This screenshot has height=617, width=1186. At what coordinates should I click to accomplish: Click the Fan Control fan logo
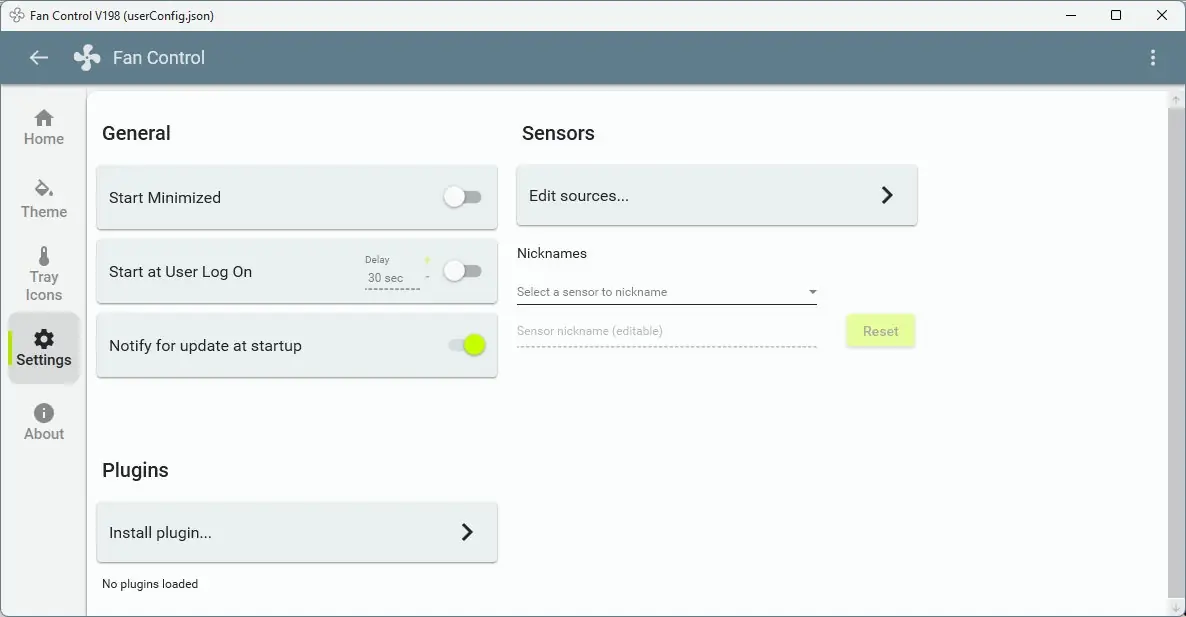pyautogui.click(x=87, y=58)
